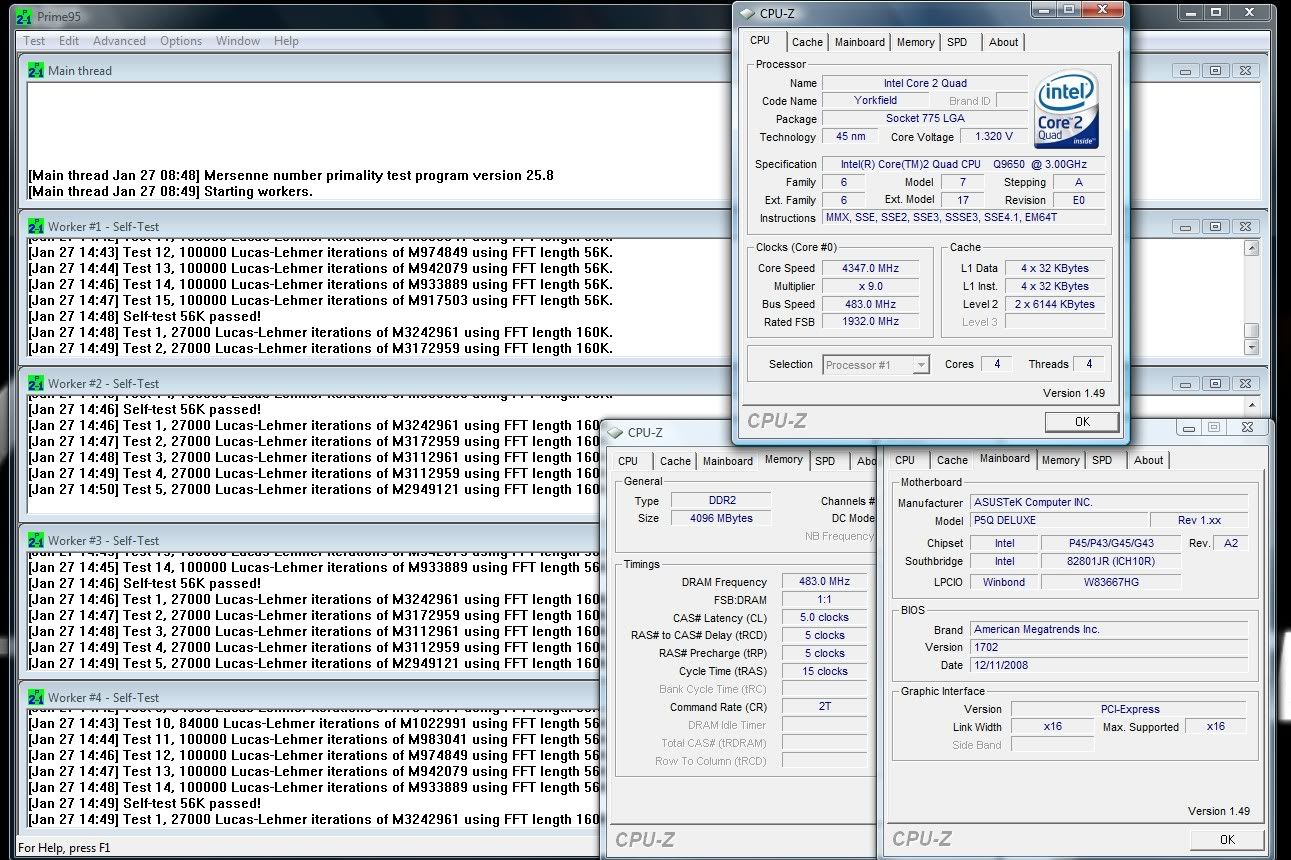Click the FSB:DRAM 1:1 value
The image size is (1291, 860).
point(824,600)
